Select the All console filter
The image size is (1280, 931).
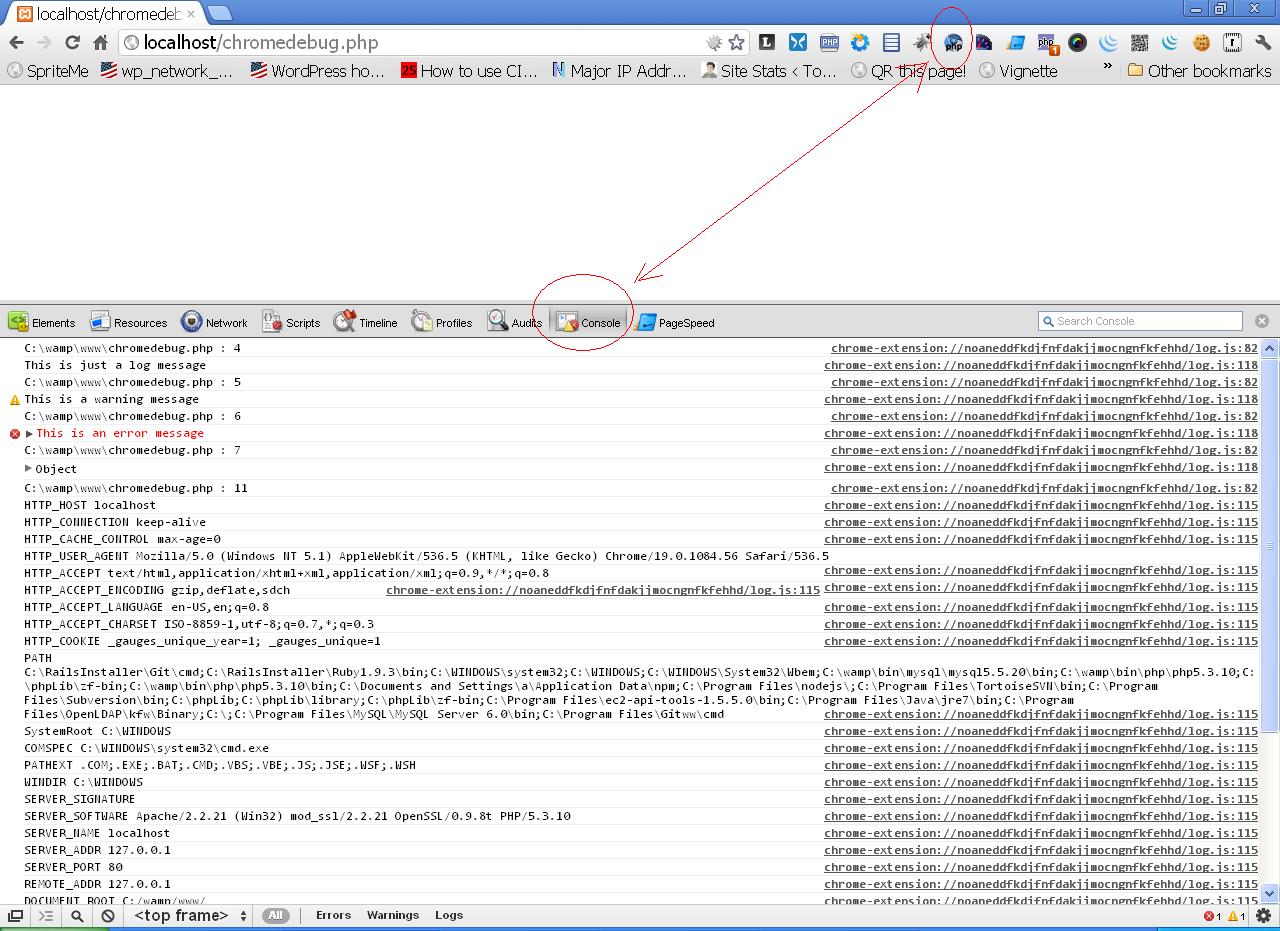tap(275, 915)
